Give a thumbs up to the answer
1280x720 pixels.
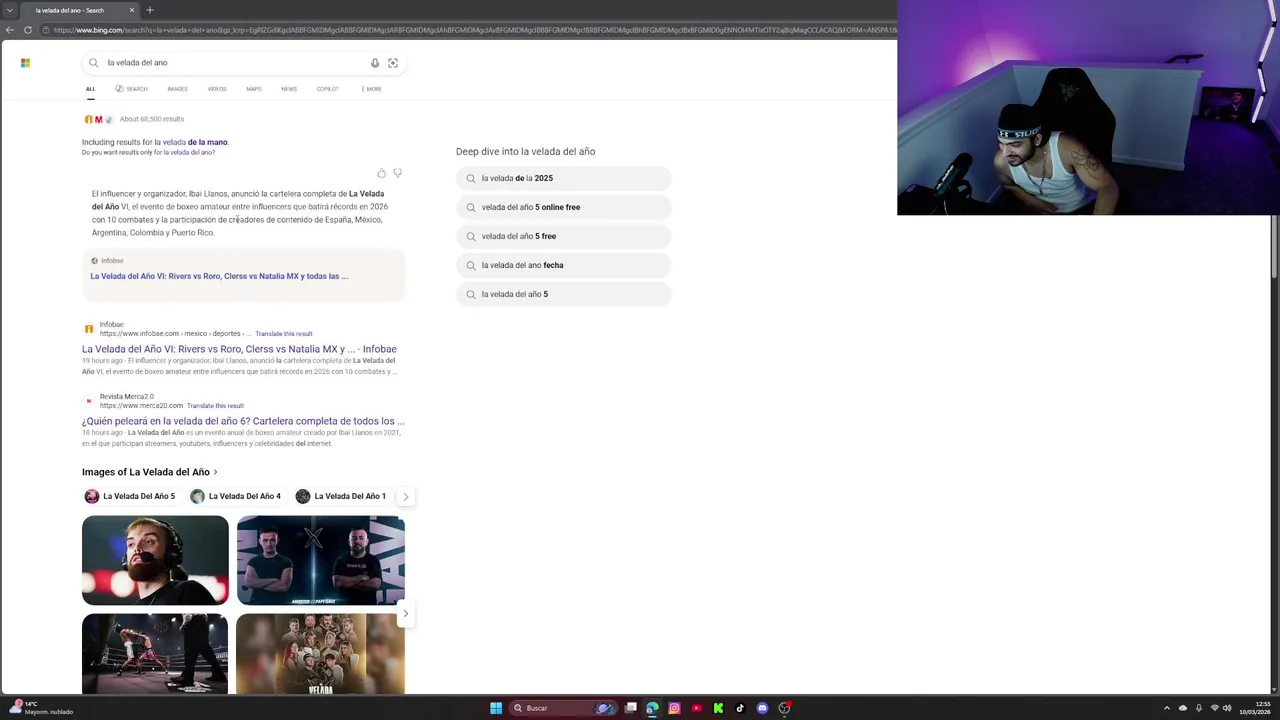[382, 173]
